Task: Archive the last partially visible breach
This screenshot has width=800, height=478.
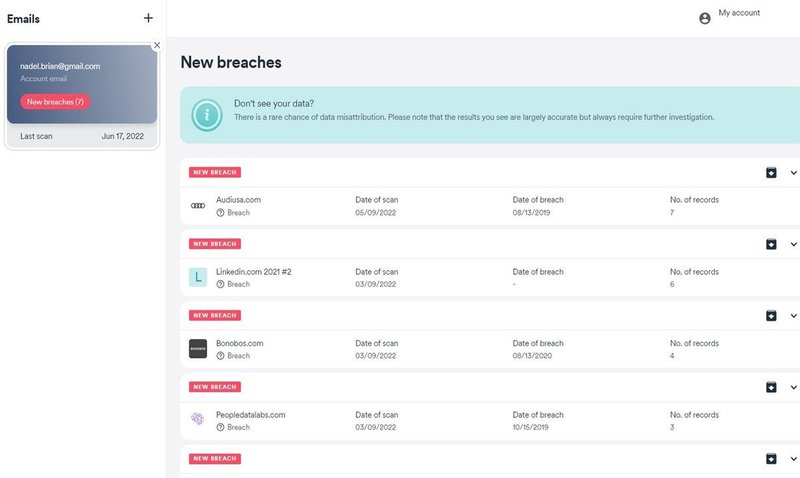Action: pyautogui.click(x=771, y=459)
